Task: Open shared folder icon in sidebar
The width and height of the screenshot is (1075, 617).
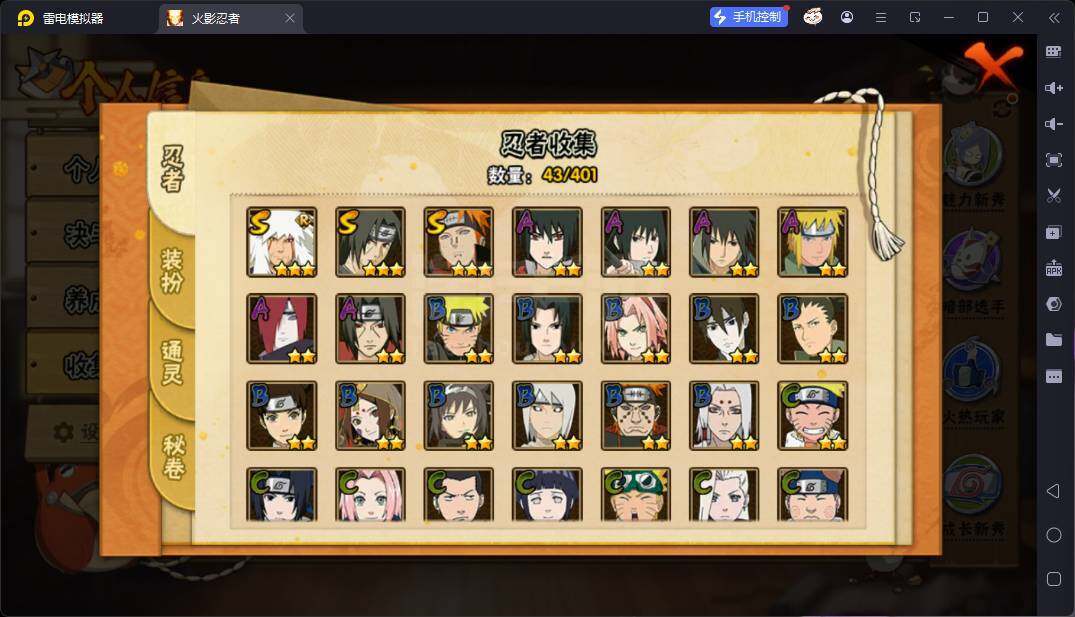Action: pyautogui.click(x=1054, y=340)
